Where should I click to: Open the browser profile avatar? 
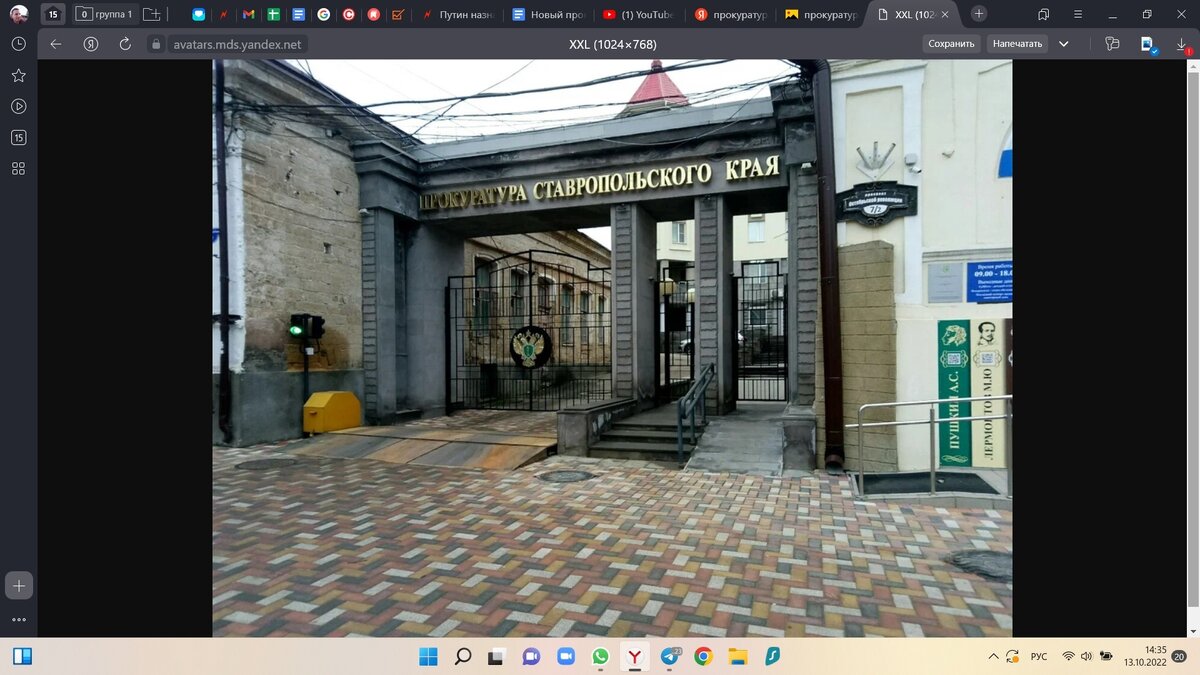point(18,14)
